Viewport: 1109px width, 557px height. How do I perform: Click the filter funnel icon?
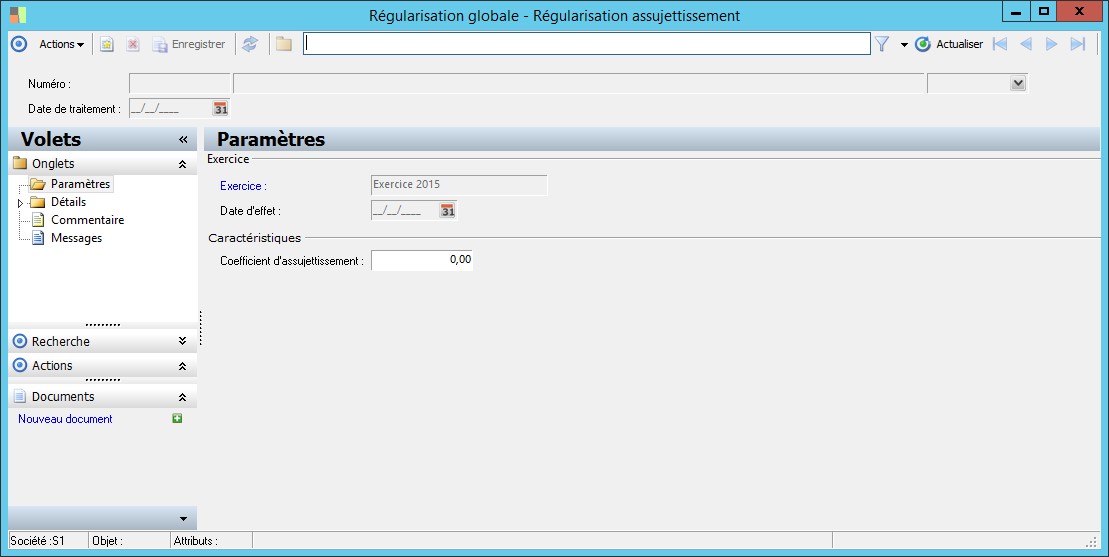click(x=882, y=44)
